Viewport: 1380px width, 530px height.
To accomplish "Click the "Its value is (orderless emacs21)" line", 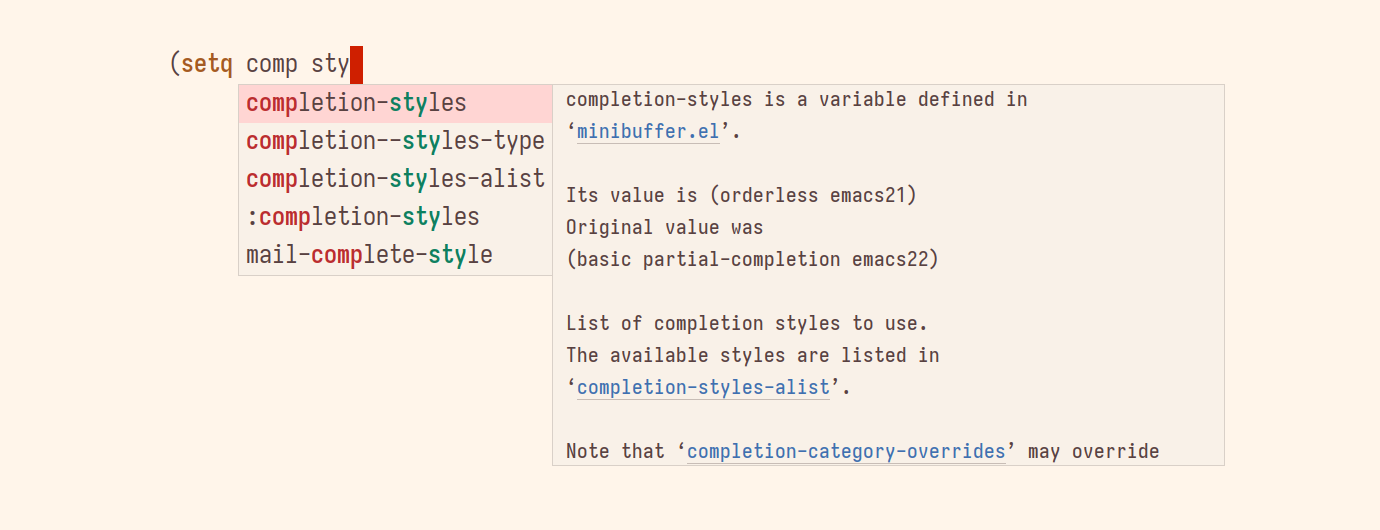I will [x=741, y=195].
